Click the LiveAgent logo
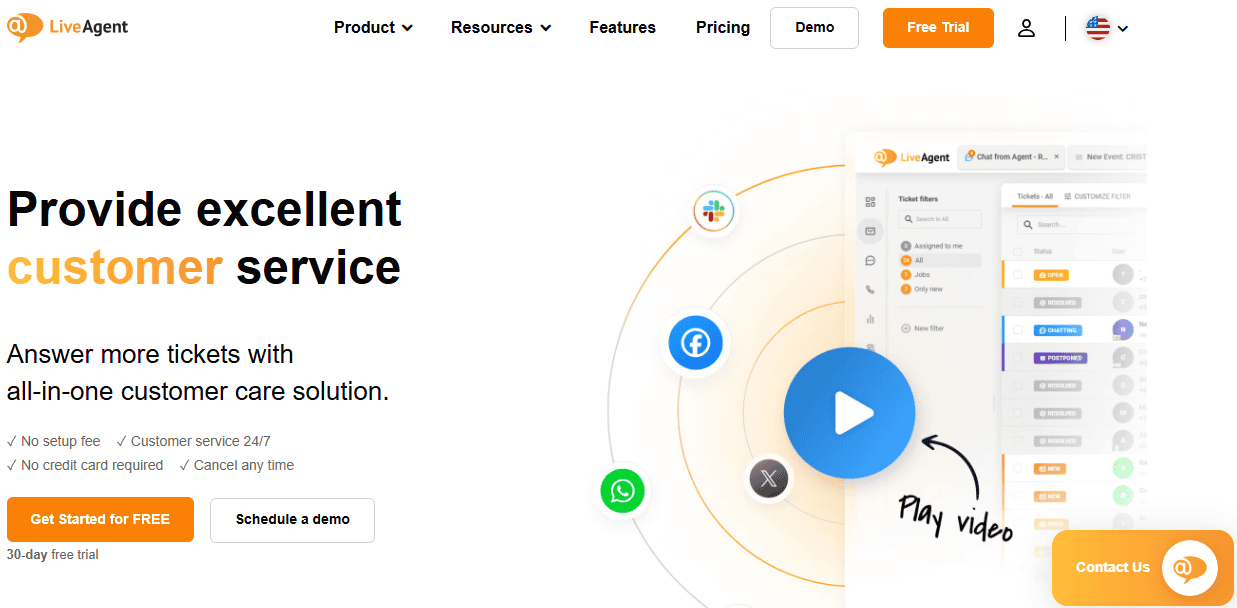This screenshot has height=608, width=1237. (x=67, y=27)
